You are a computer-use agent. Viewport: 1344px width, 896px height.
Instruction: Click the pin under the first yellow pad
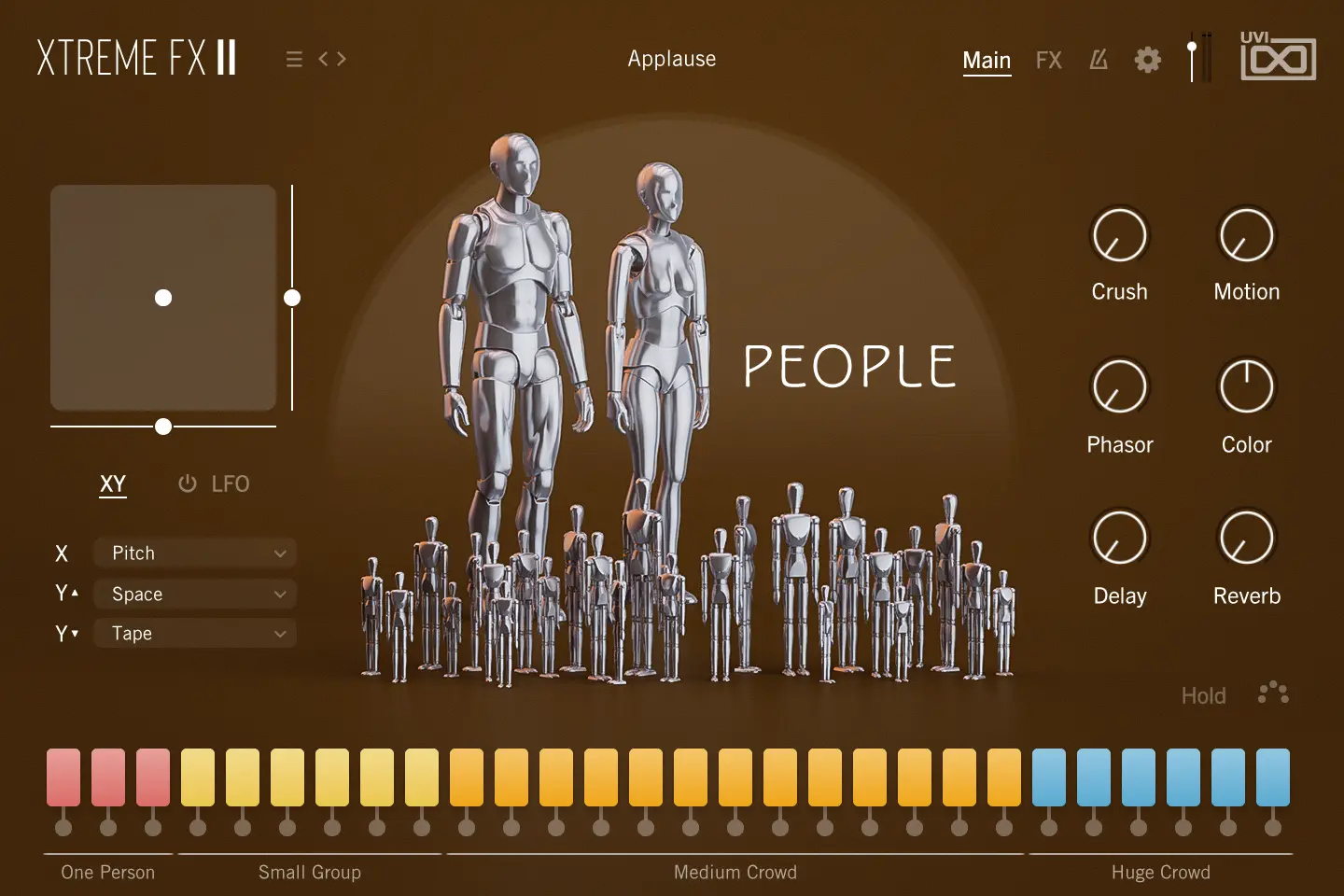coord(198,826)
